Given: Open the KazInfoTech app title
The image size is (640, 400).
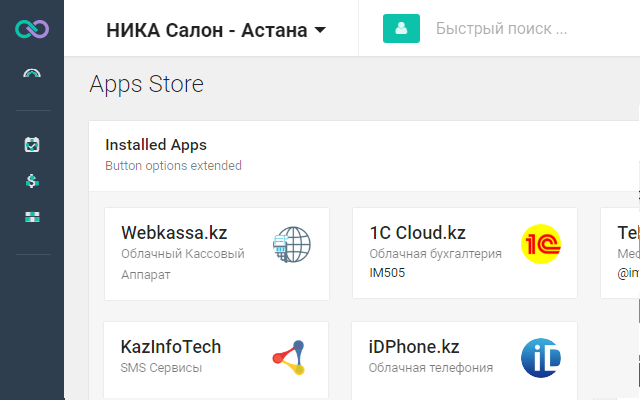Looking at the screenshot, I should [171, 347].
